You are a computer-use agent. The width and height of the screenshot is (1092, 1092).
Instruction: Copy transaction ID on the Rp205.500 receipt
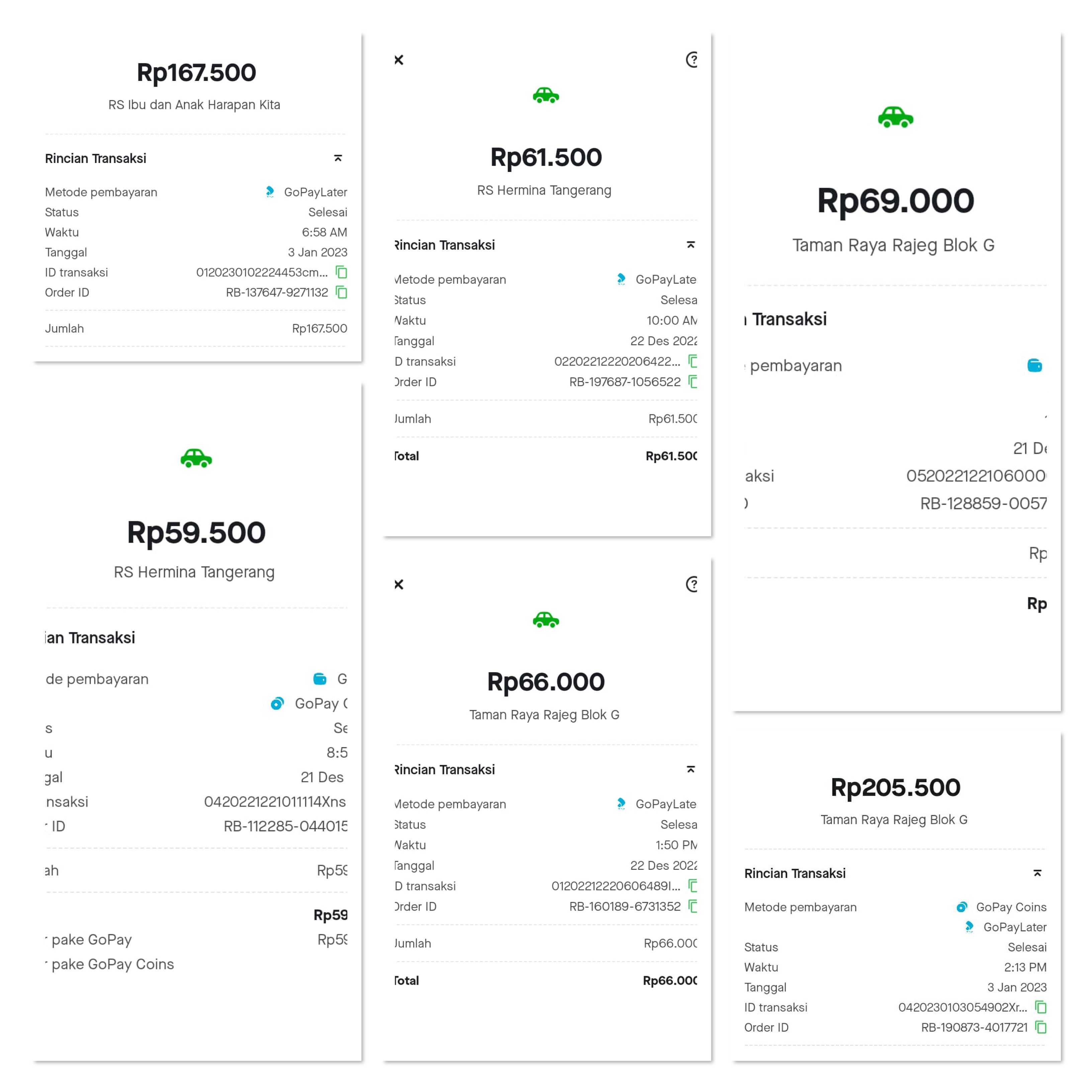(x=1040, y=1007)
